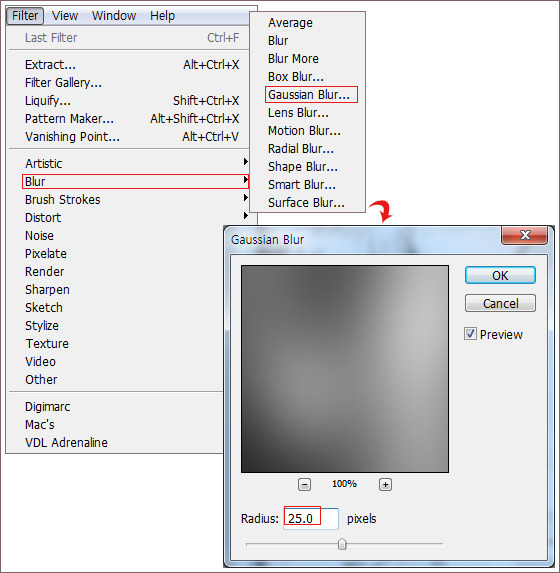Confirm Gaussian Blur with OK

point(500,275)
